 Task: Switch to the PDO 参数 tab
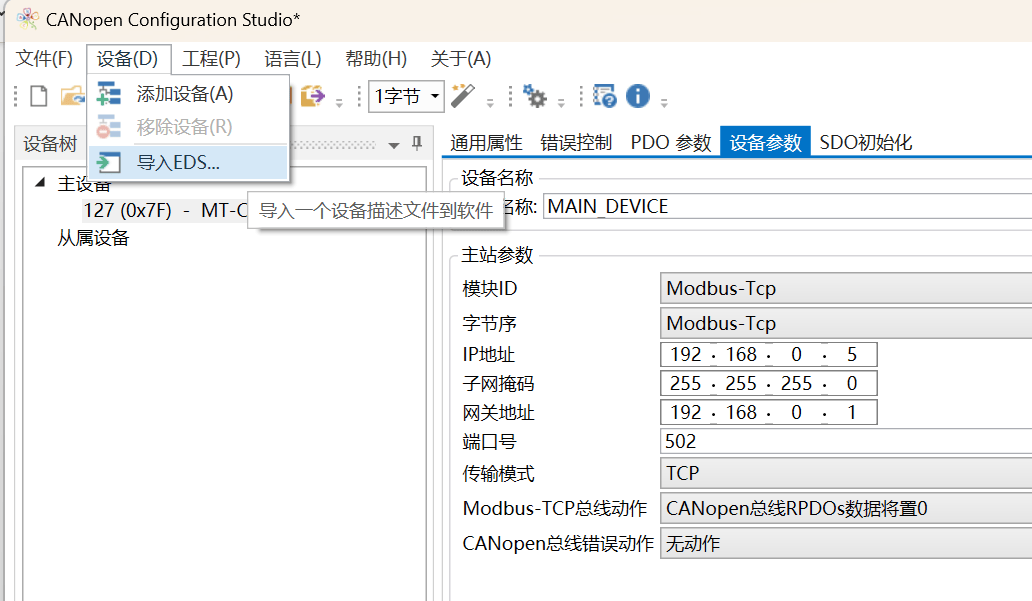671,142
